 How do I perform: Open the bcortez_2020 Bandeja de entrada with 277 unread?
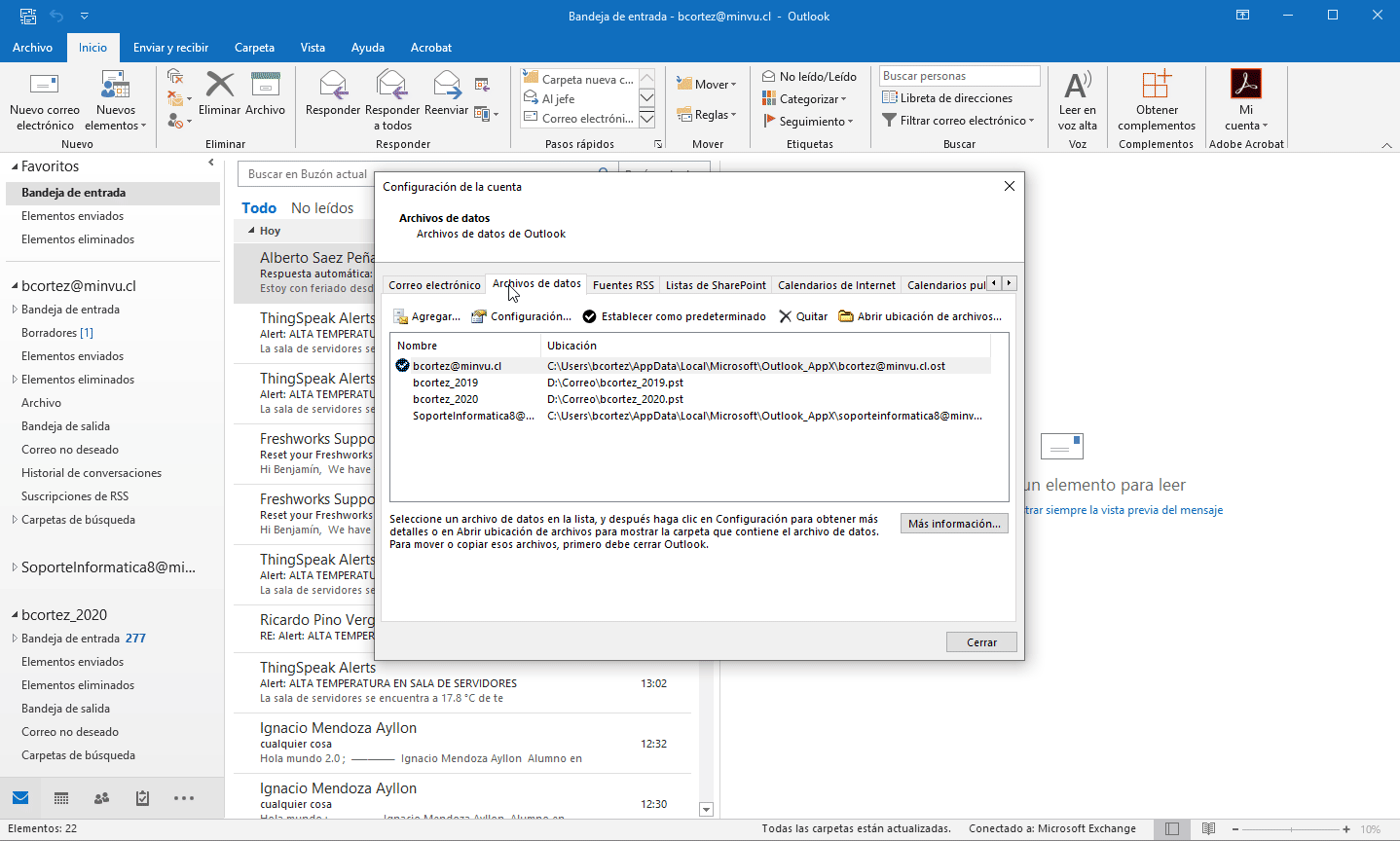coord(84,639)
